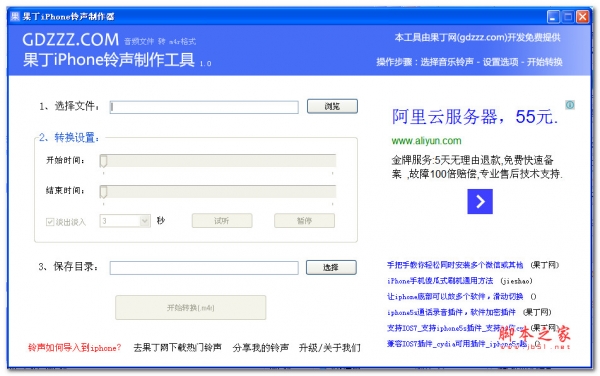Image resolution: width=600 pixels, height=376 pixels.
Task: Open the upgrade/about us (升级/关于我们) link
Action: tap(329, 348)
